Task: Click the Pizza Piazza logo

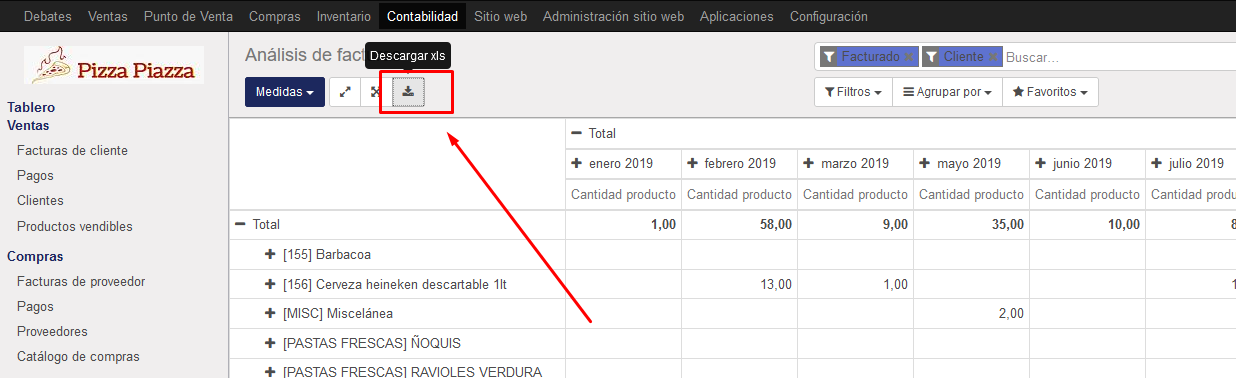Action: point(114,65)
